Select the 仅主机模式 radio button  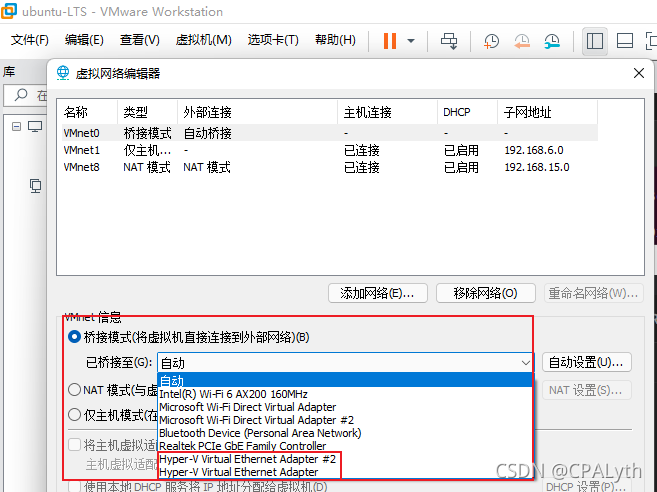point(74,414)
